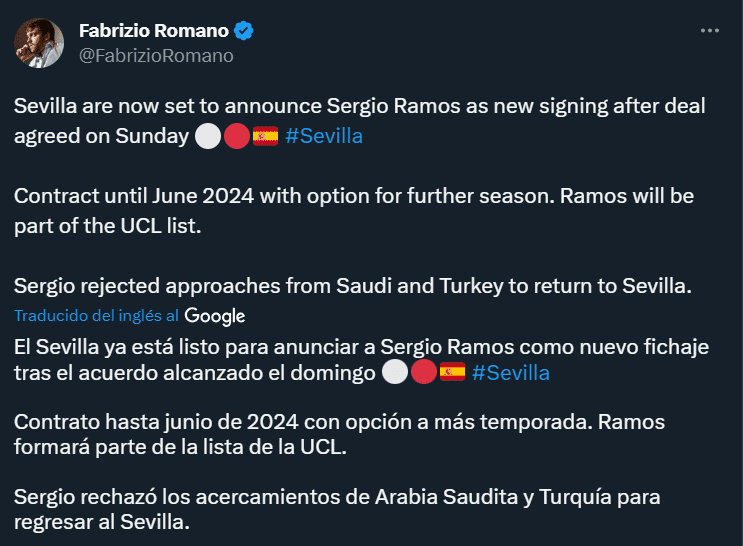Open the three-dot more options menu
Image resolution: width=743 pixels, height=546 pixels.
tap(709, 31)
